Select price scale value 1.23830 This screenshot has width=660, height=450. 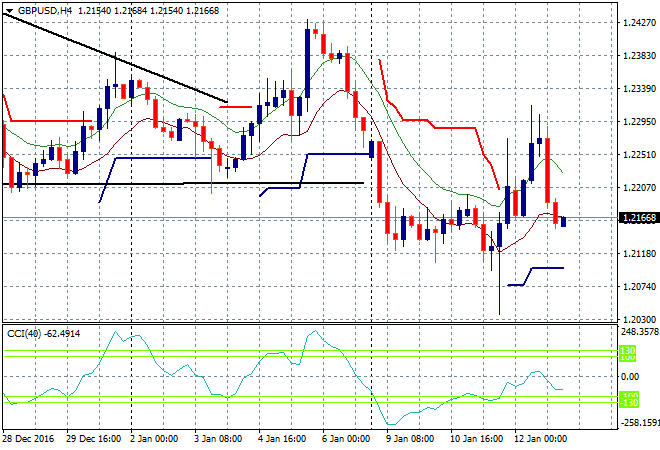tap(639, 56)
